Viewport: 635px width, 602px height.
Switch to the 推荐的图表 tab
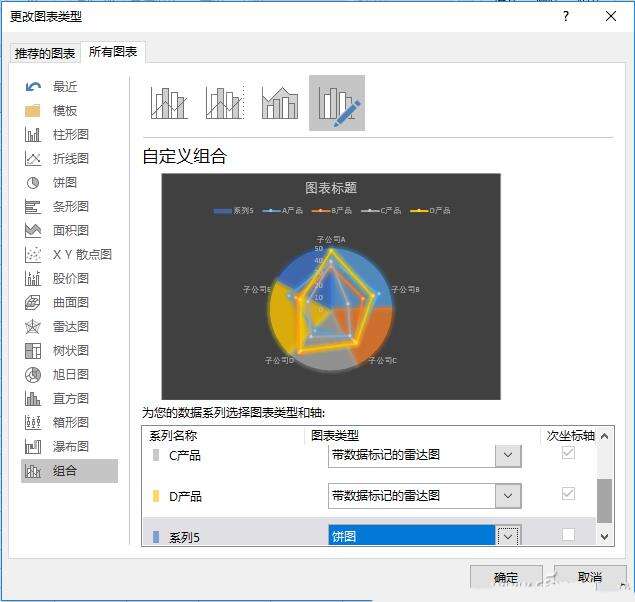coord(45,53)
